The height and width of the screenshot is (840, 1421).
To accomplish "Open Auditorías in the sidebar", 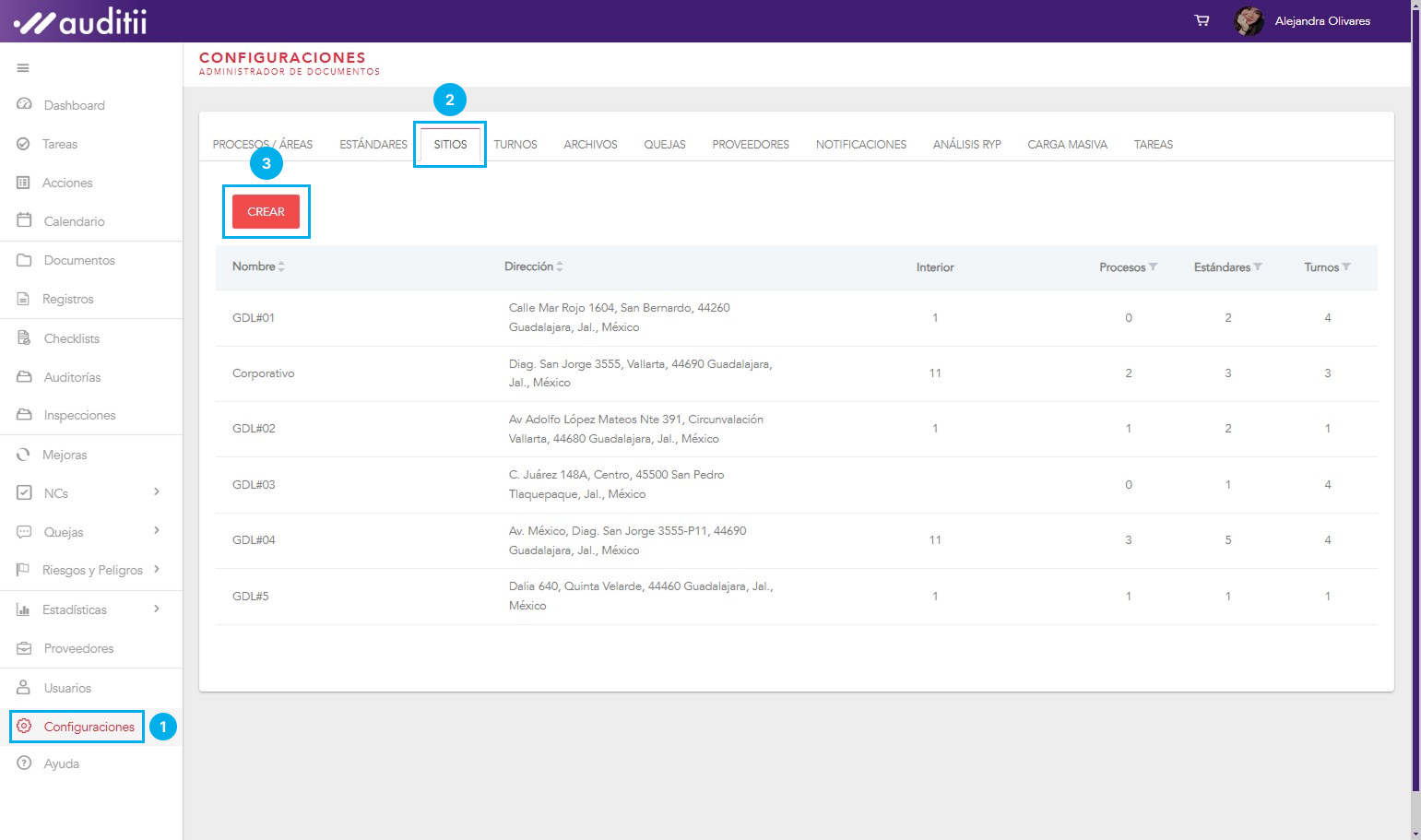I will coord(72,377).
